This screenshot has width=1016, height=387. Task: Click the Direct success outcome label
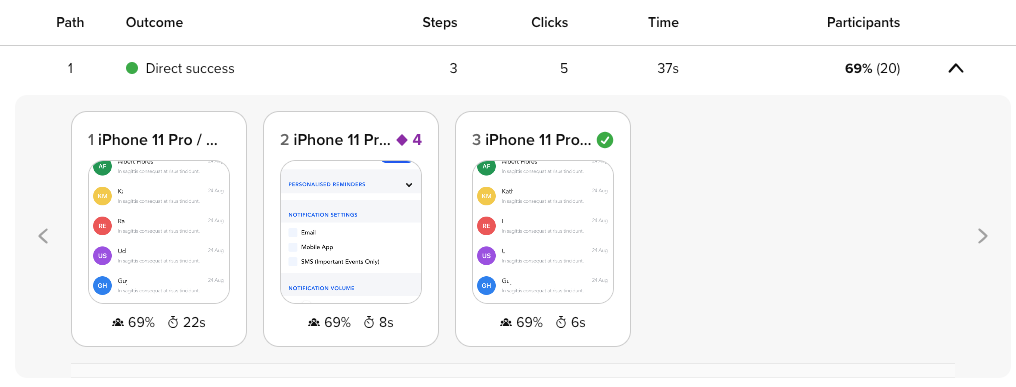pos(190,68)
